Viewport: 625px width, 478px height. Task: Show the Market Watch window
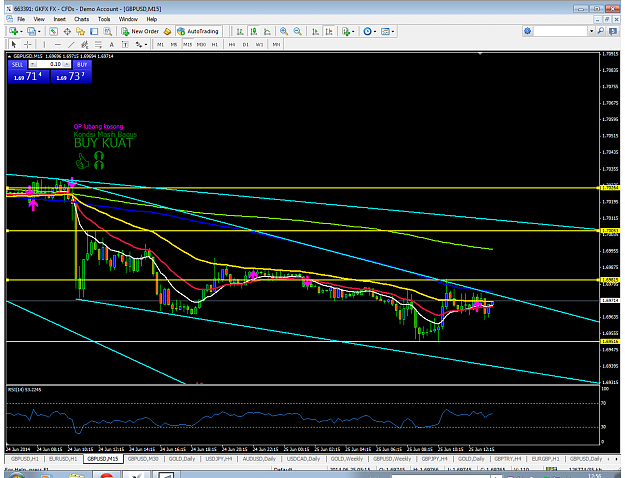(53, 31)
